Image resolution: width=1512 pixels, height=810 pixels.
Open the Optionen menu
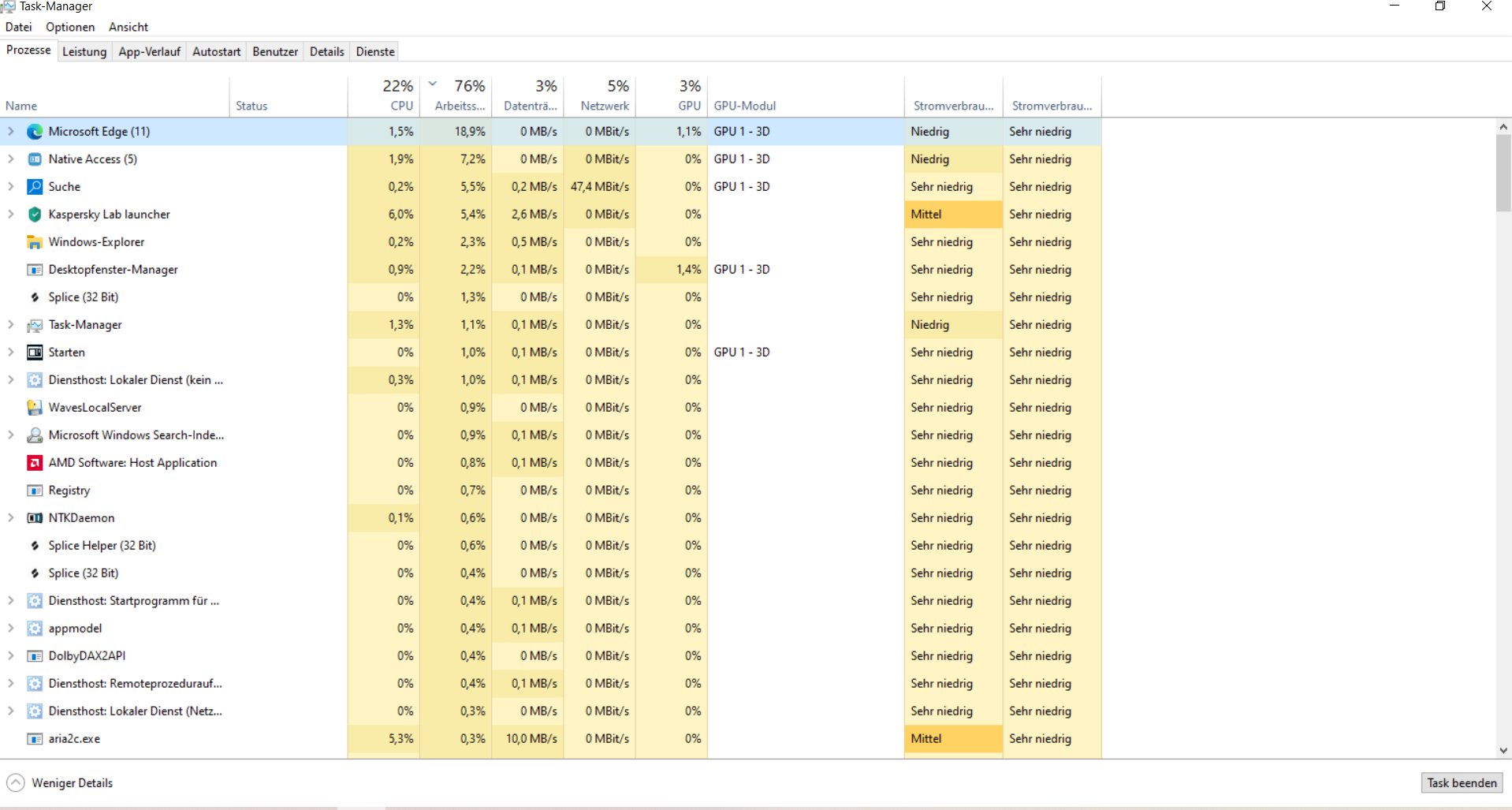(x=70, y=27)
